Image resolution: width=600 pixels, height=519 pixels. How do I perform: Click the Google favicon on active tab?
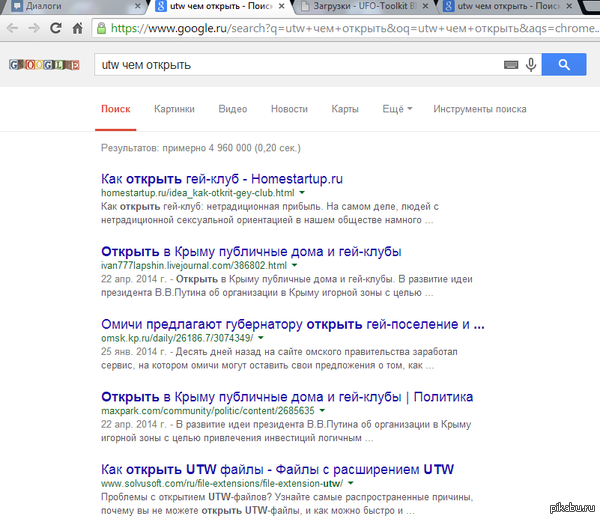pos(161,6)
